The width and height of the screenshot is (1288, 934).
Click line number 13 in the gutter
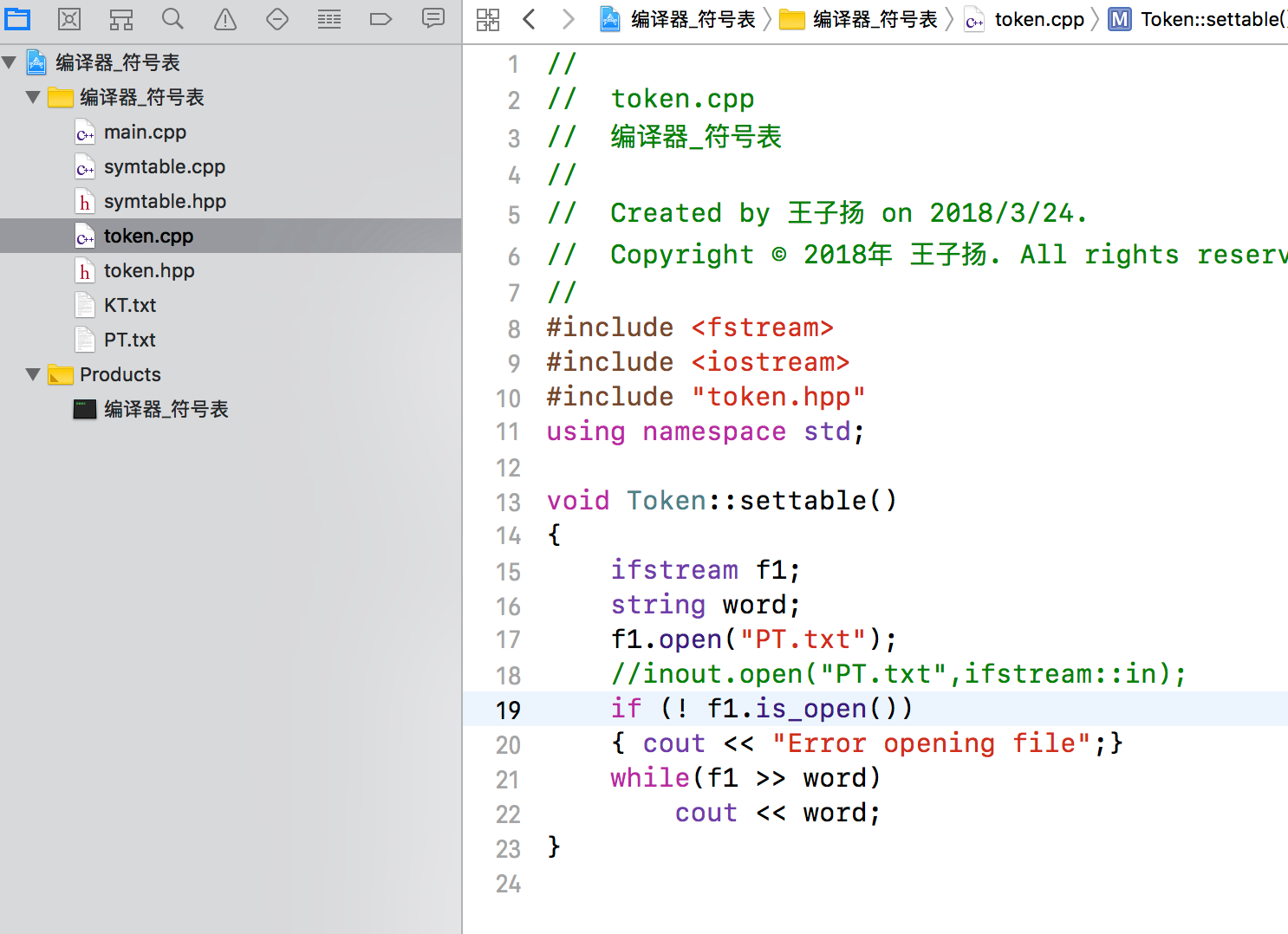point(508,503)
